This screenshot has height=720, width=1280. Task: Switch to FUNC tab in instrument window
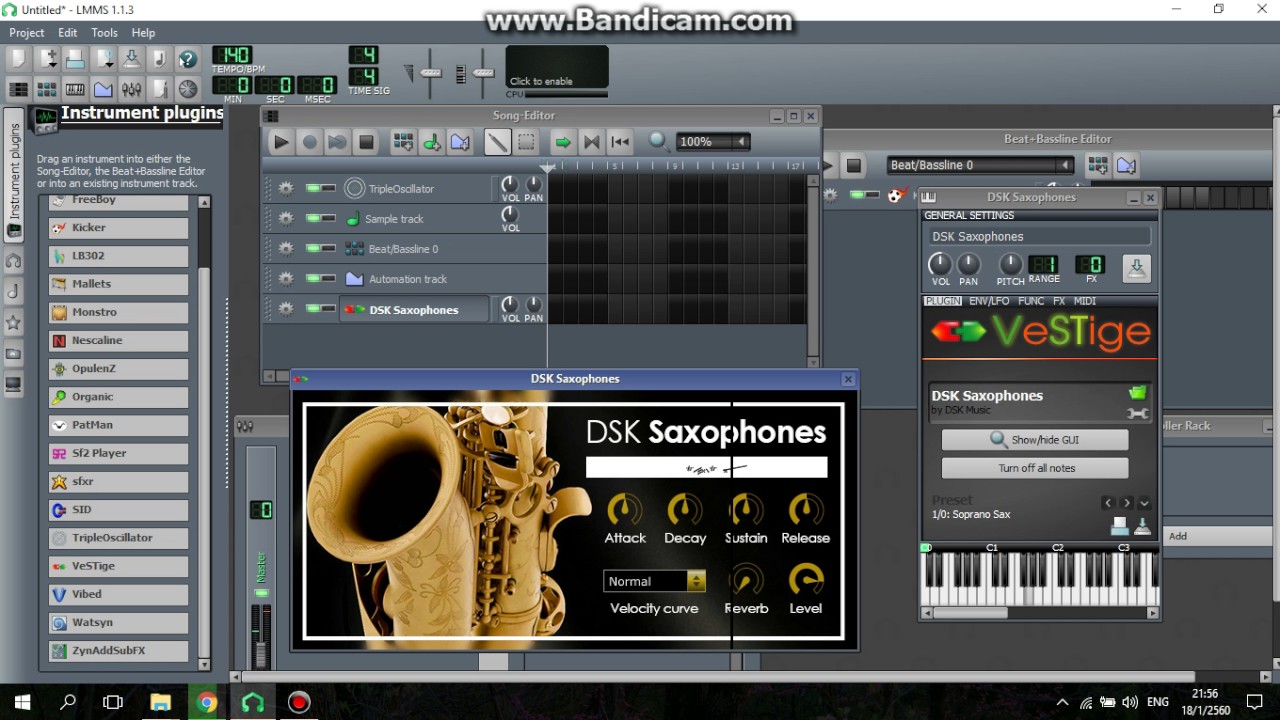pyautogui.click(x=1031, y=301)
